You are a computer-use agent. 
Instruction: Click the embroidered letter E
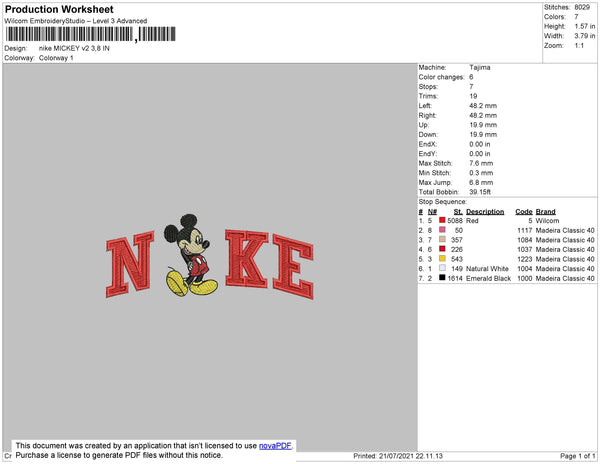point(293,267)
